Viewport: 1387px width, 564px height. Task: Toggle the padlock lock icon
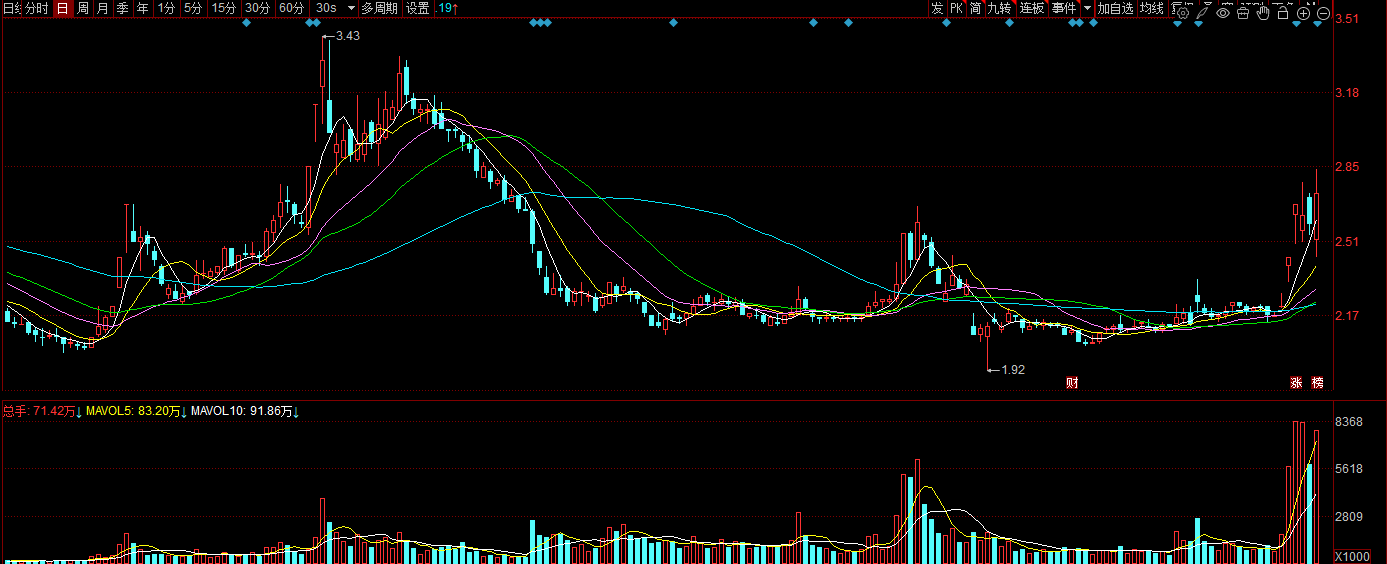pos(1283,13)
